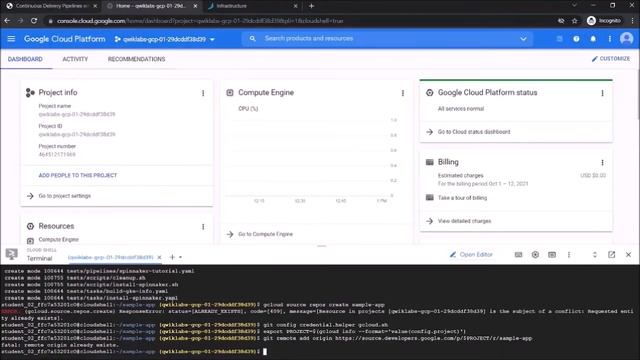Click Compute Engine under Resources
This screenshot has height=360, width=640.
pos(58,240)
